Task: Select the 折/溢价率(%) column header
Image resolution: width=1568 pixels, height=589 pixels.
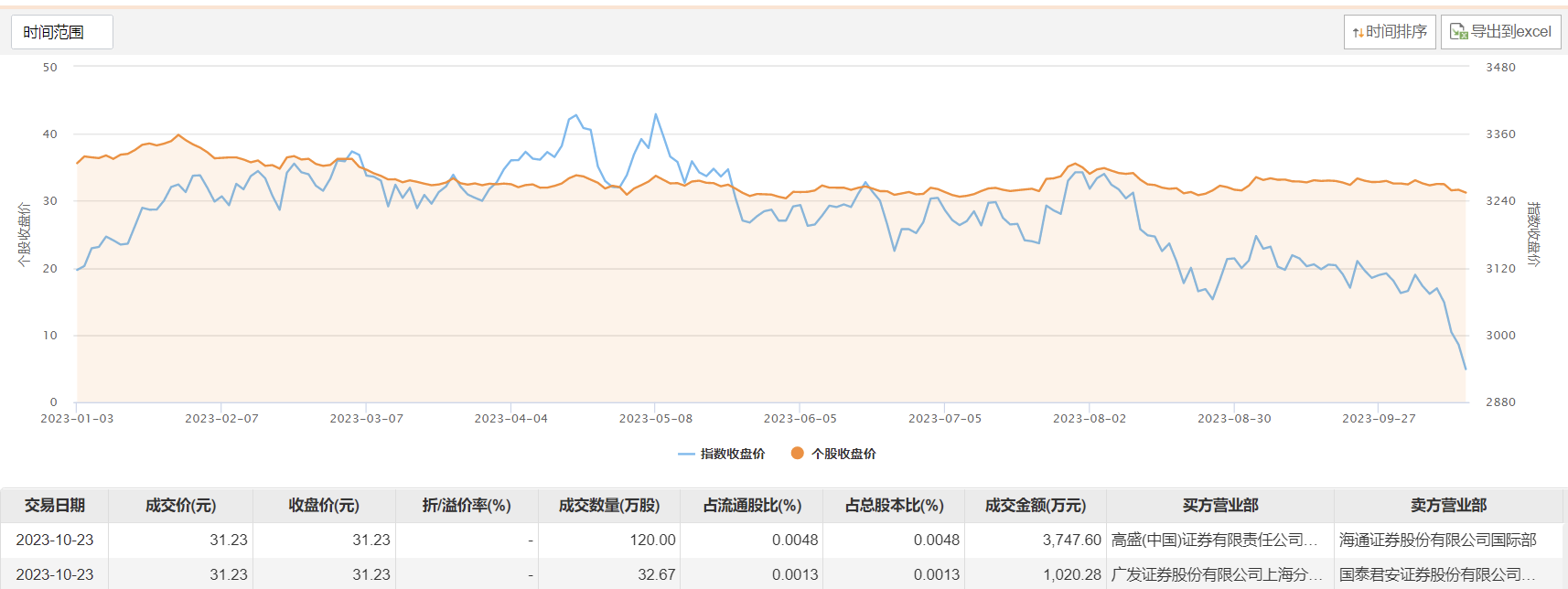Action: 467,506
